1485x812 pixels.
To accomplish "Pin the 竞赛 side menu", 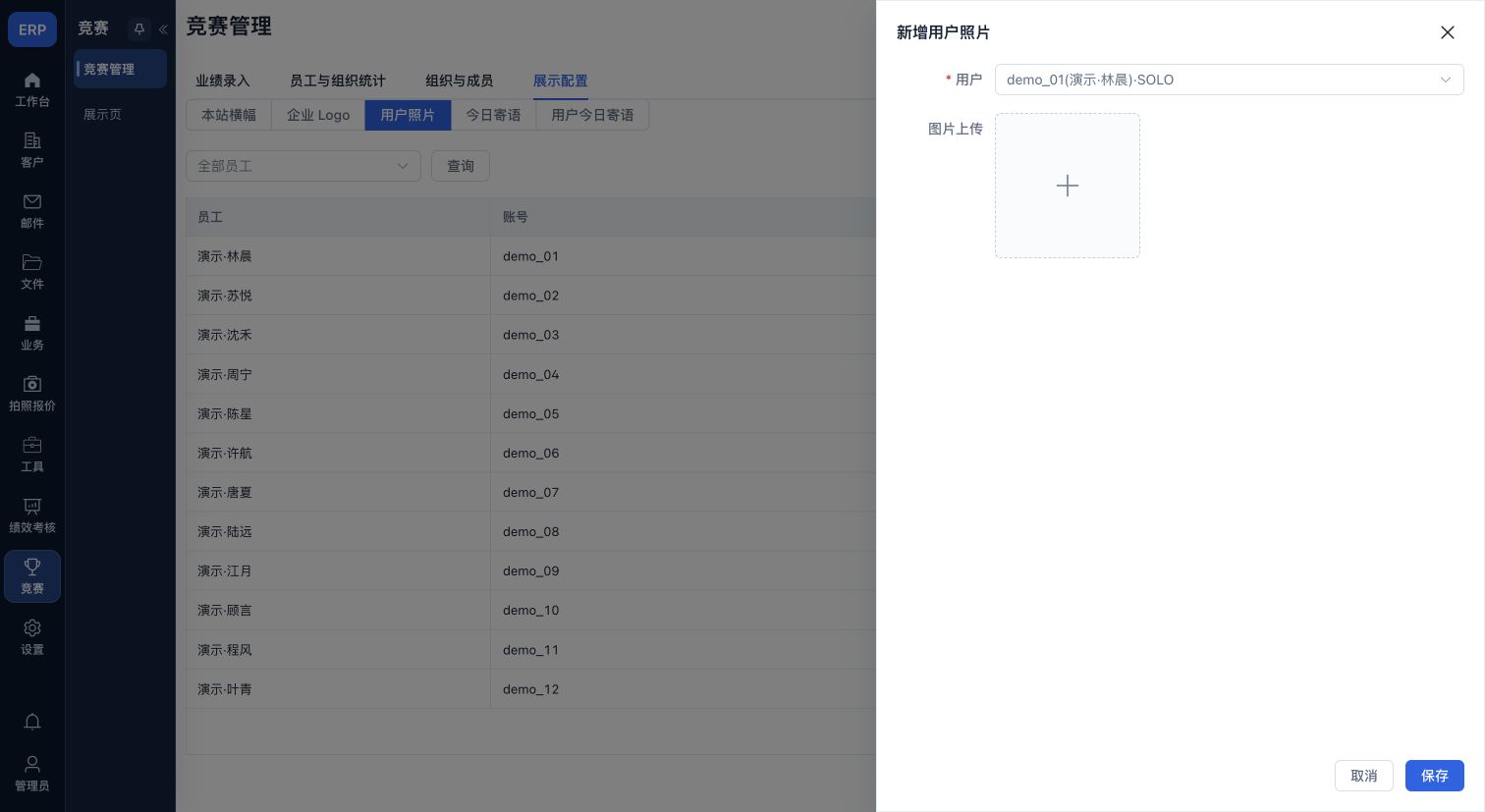I will (x=139, y=29).
